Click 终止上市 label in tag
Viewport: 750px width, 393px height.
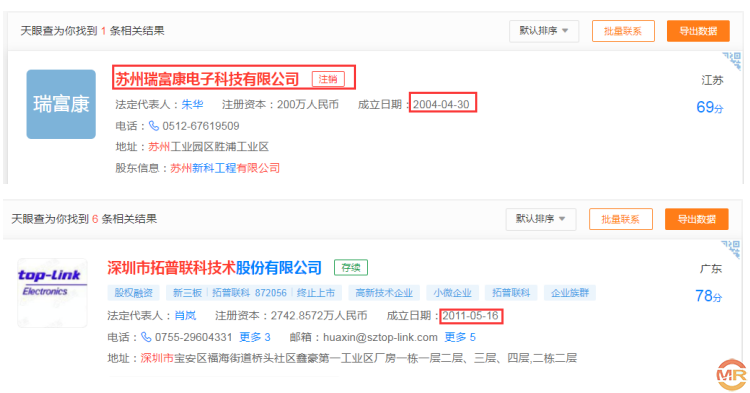(x=316, y=293)
